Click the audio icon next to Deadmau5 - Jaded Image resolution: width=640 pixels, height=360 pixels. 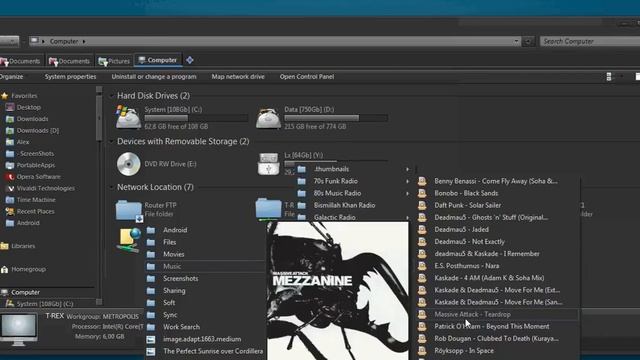(x=422, y=229)
